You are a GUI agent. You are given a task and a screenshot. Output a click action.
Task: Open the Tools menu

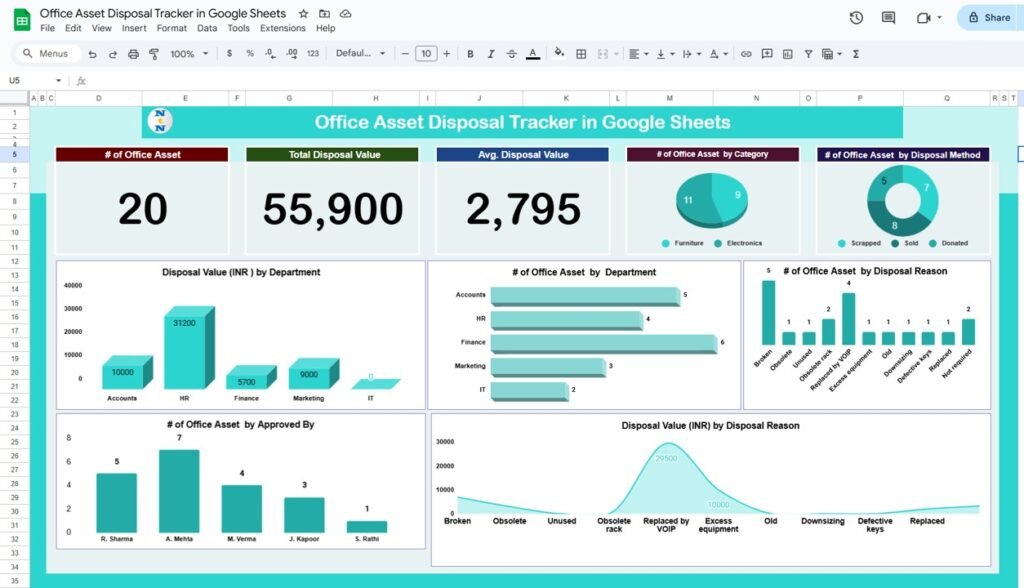[238, 28]
